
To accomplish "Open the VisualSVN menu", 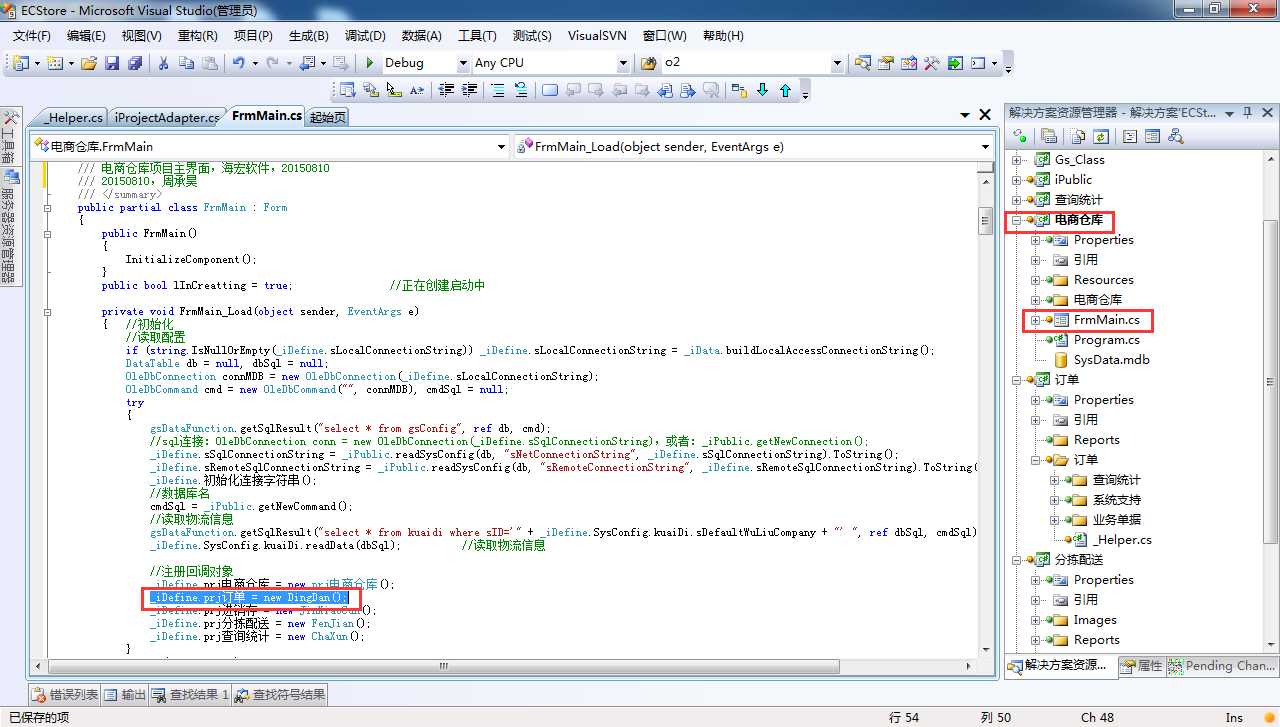I will pyautogui.click(x=597, y=35).
